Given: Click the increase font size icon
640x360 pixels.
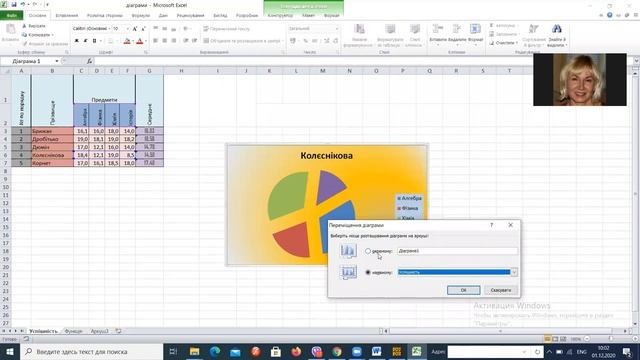Looking at the screenshot, I should (x=135, y=29).
